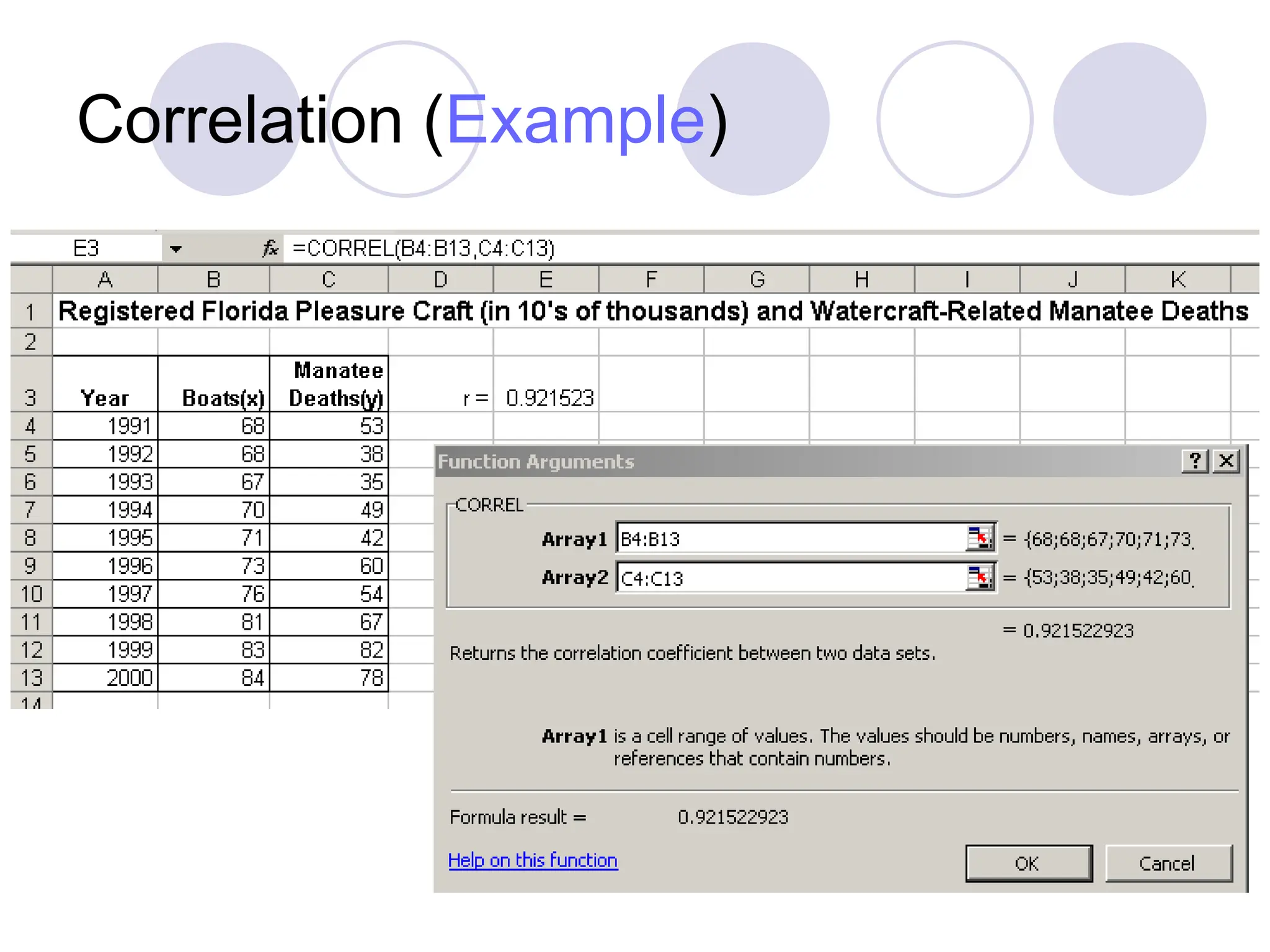This screenshot has width=1270, height=952.
Task: Click the Select All corner button
Action: [x=32, y=280]
